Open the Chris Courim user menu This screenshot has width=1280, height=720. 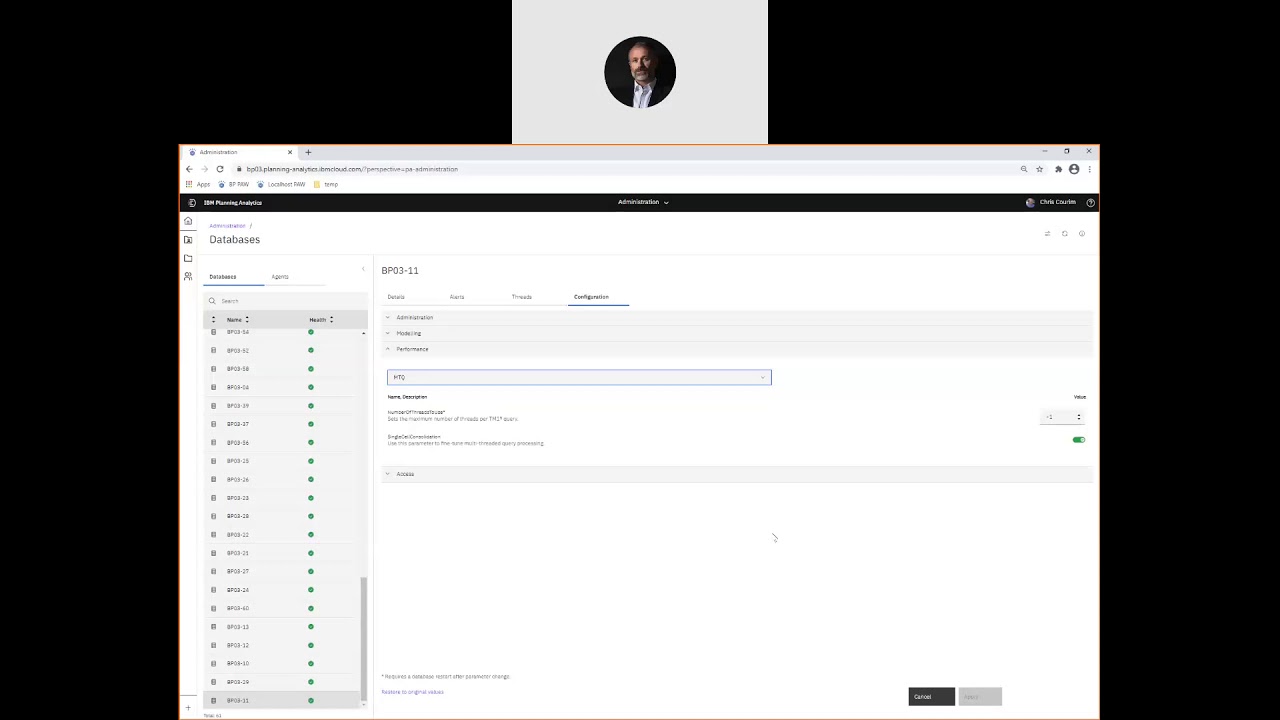[1051, 202]
